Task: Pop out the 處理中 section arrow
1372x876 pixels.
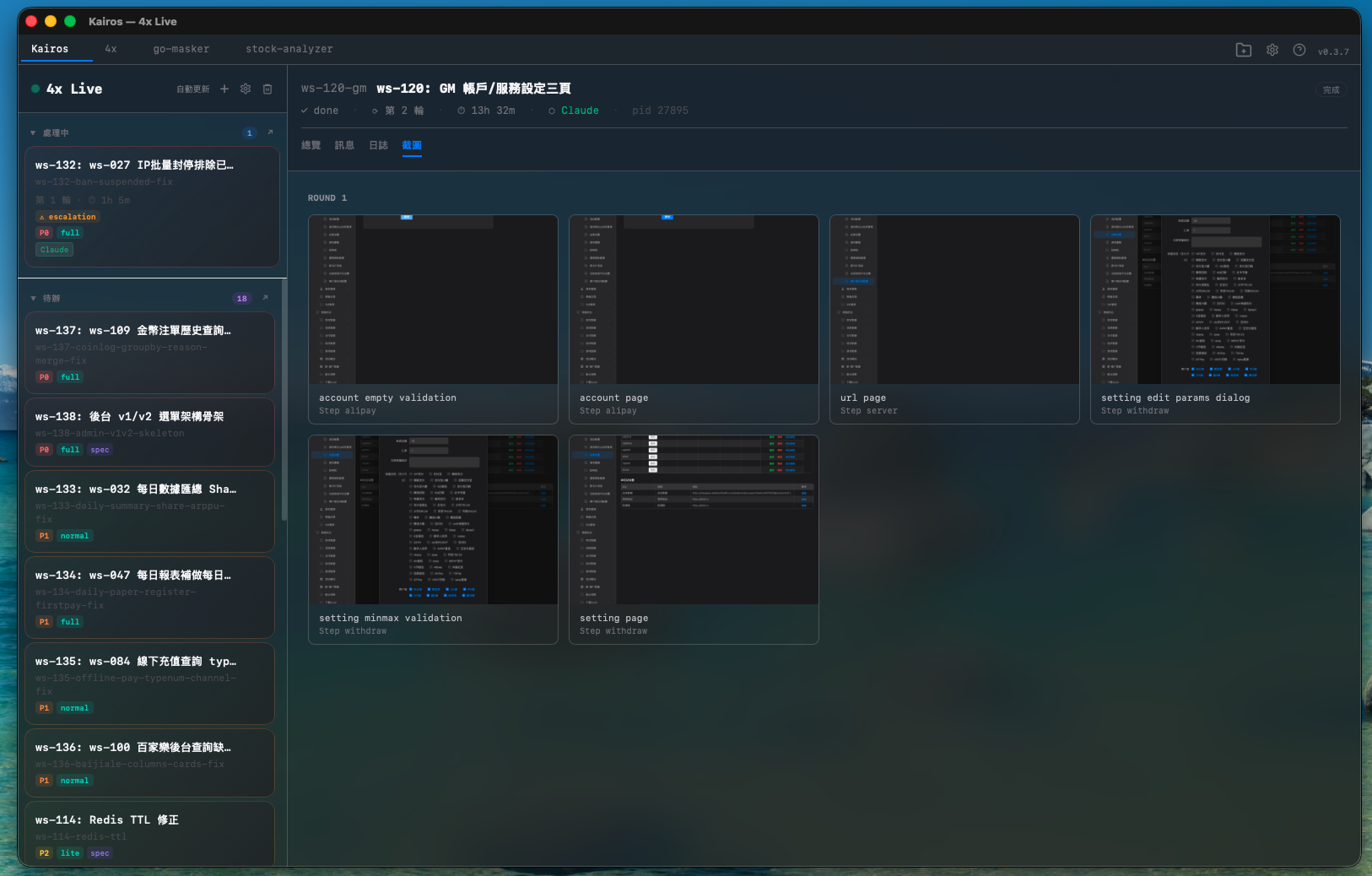Action: [x=270, y=132]
